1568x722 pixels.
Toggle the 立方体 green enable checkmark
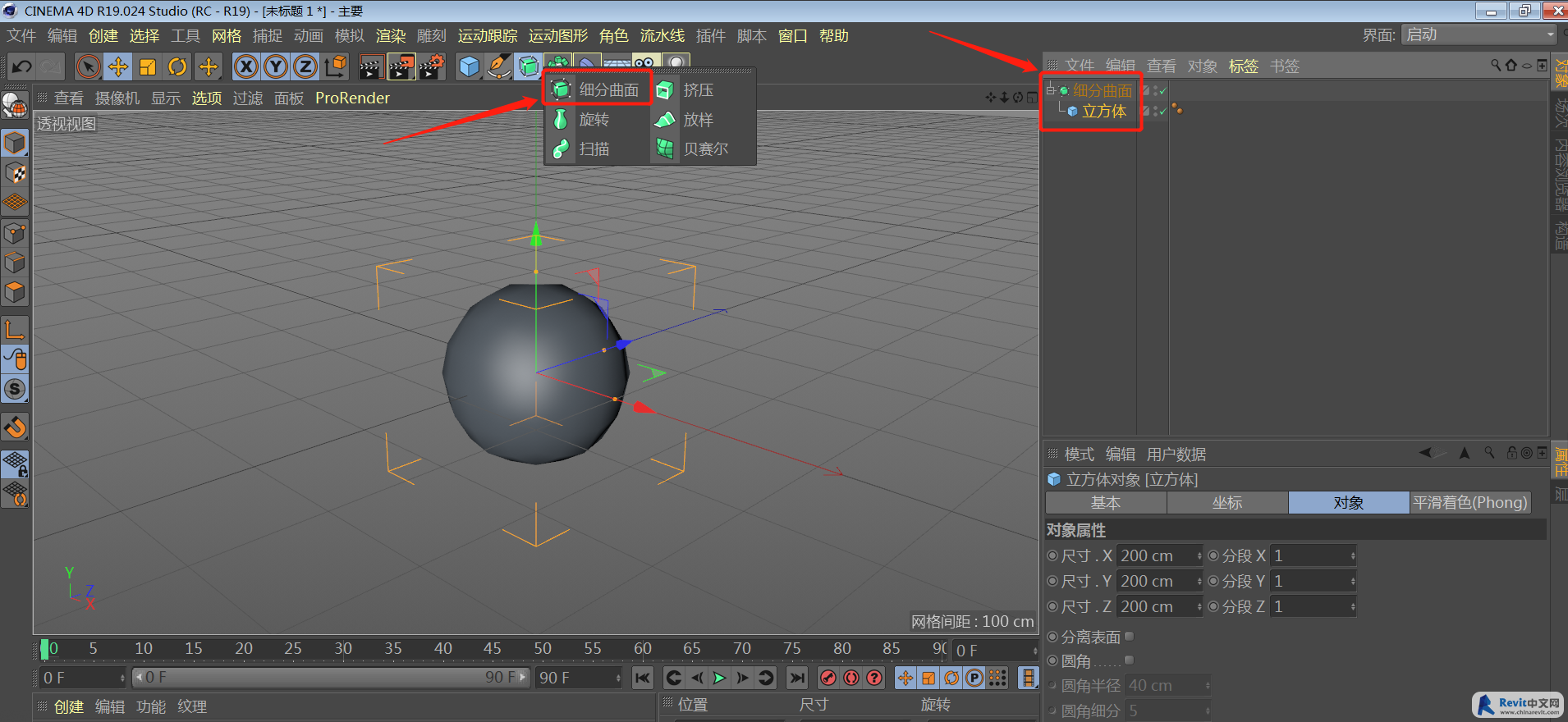pyautogui.click(x=1163, y=111)
